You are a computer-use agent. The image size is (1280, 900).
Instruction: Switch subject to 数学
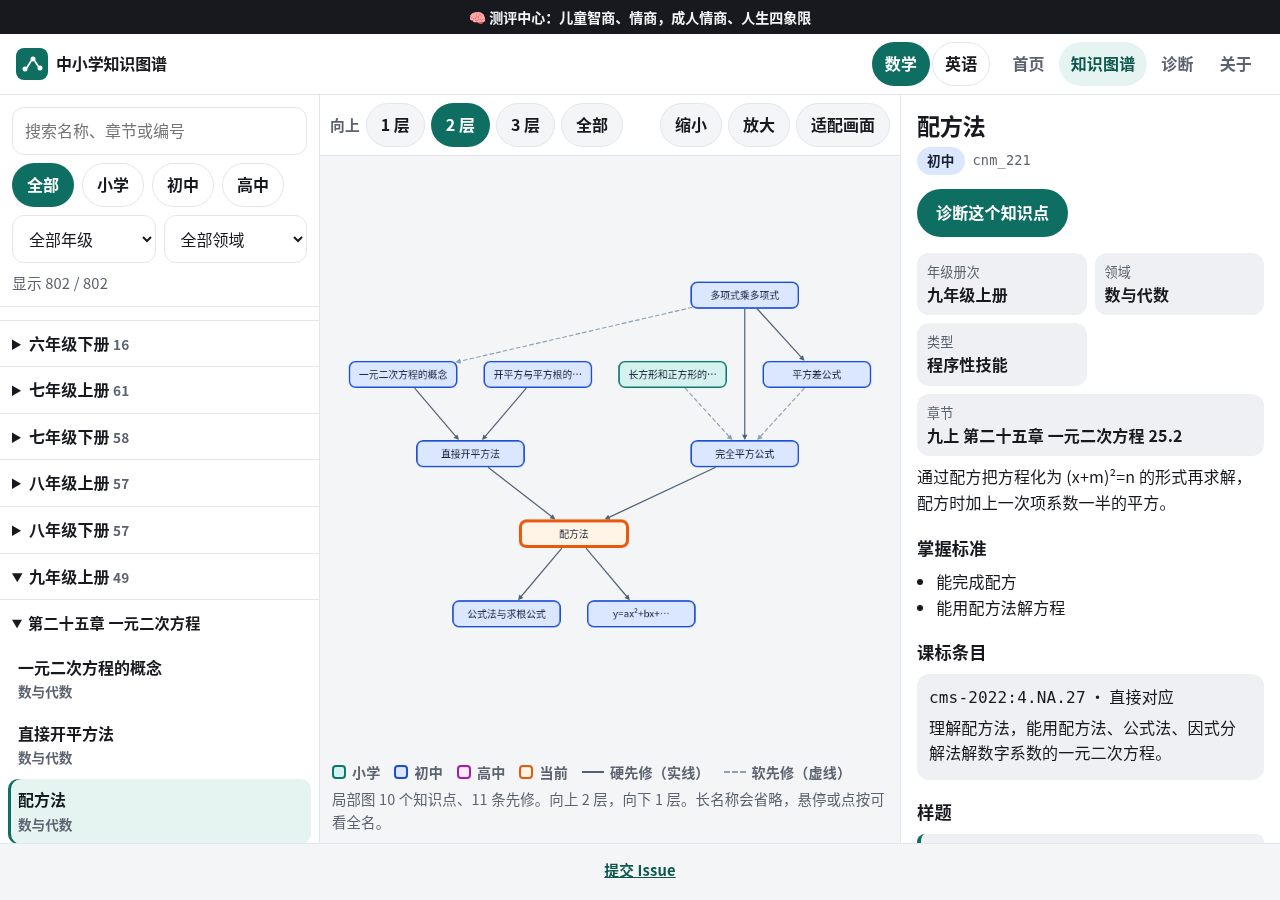[901, 64]
